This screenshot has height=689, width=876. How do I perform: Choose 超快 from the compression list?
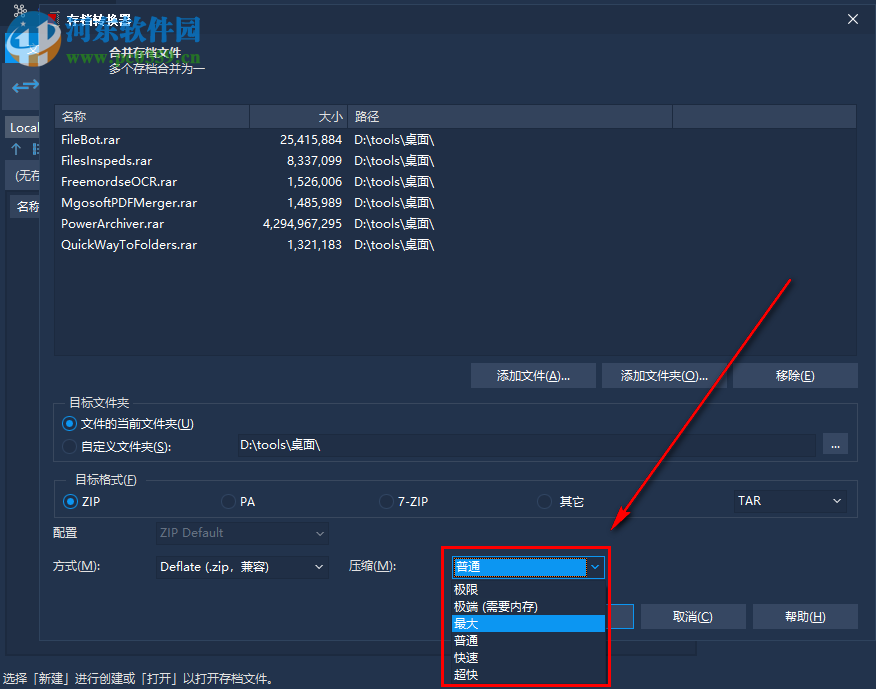pos(465,675)
